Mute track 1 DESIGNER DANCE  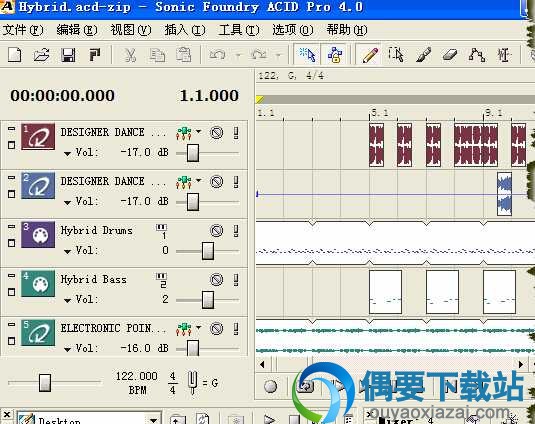pyautogui.click(x=216, y=132)
